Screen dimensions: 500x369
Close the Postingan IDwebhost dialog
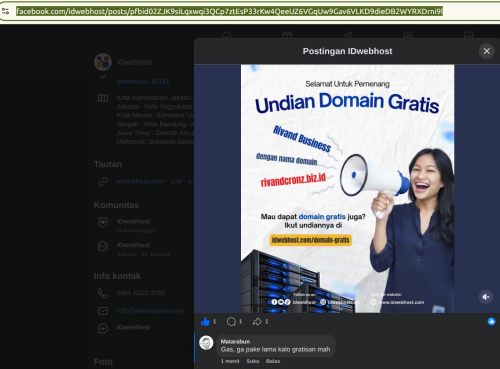487,51
